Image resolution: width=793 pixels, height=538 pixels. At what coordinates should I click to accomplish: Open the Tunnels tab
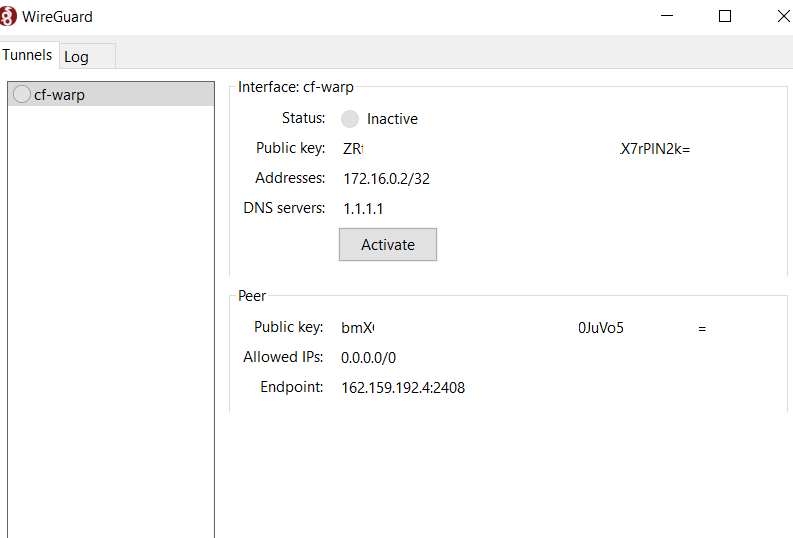(27, 56)
